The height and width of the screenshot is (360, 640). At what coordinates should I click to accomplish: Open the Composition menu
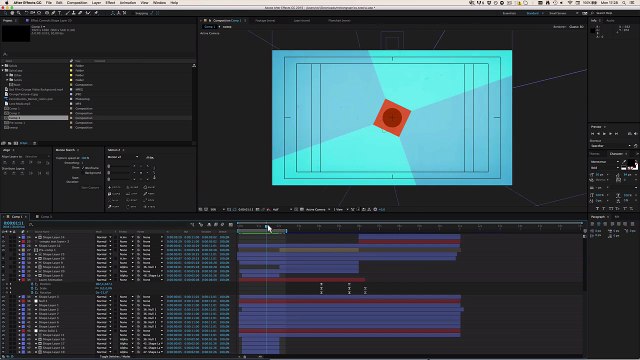pos(77,2)
